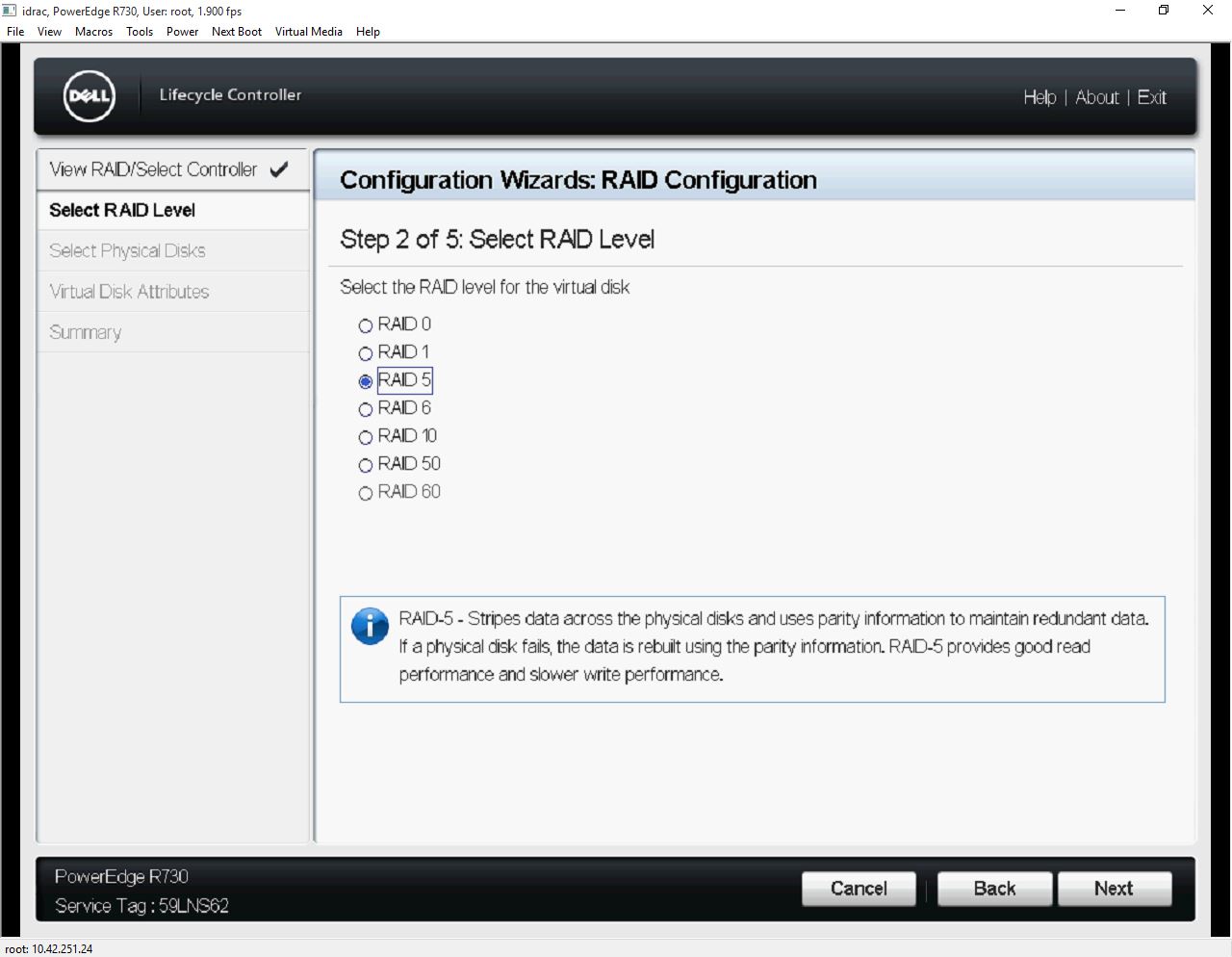Screen dimensions: 1232x957
Task: Exit the Lifecycle Controller
Action: (1152, 97)
